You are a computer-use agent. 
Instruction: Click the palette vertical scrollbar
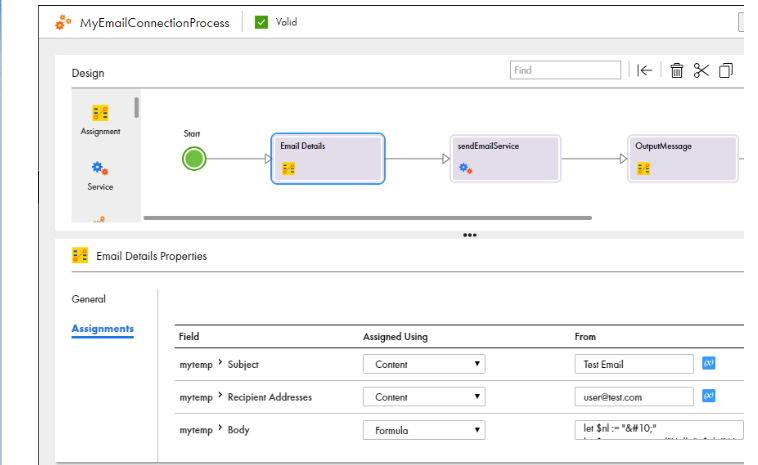point(137,107)
